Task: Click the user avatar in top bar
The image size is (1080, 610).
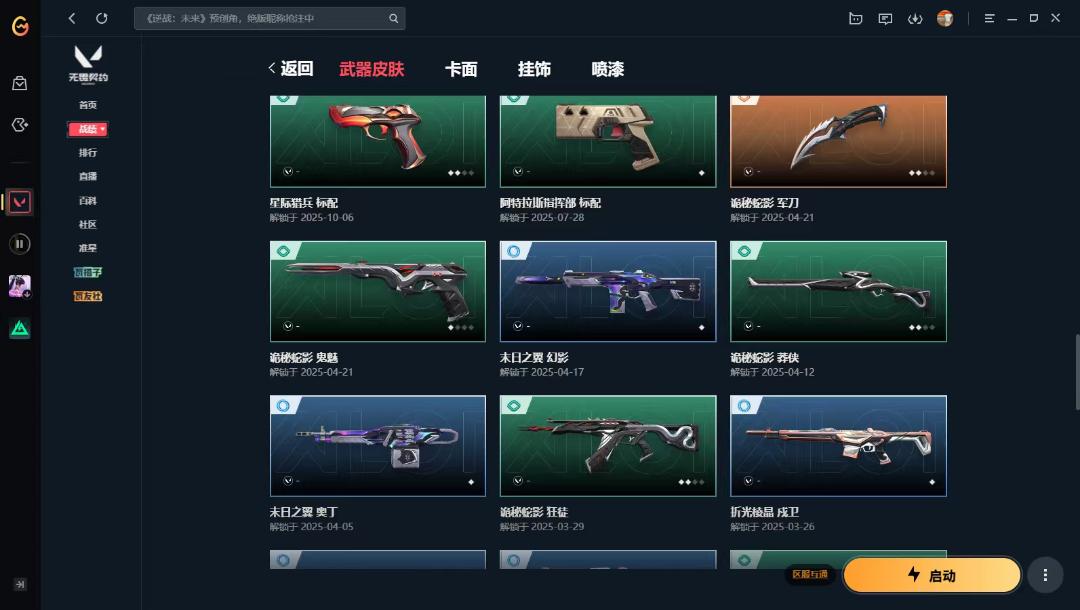Action: pos(945,19)
